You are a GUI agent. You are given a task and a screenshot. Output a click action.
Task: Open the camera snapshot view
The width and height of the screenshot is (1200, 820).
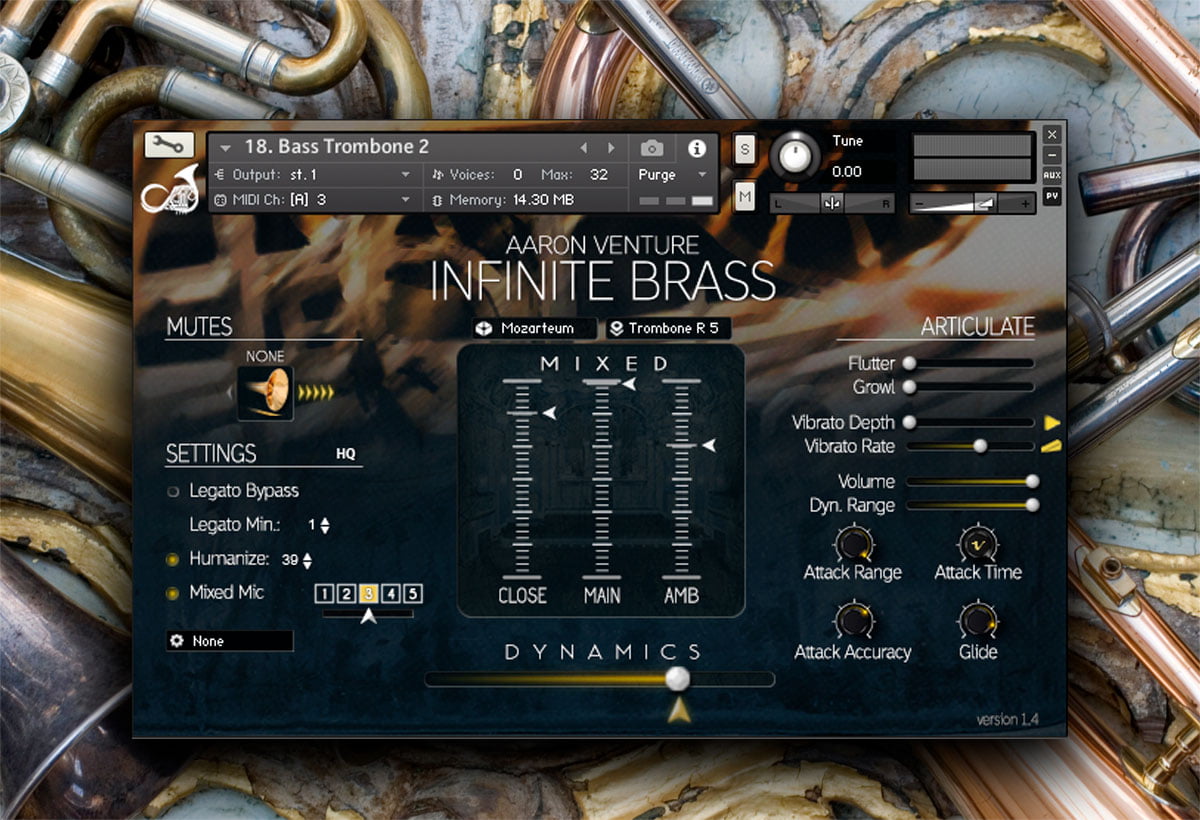(652, 148)
